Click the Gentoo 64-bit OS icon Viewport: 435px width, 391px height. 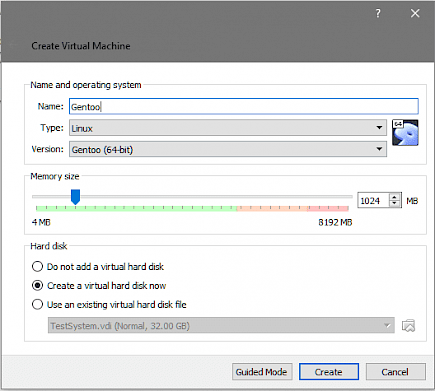coord(405,132)
